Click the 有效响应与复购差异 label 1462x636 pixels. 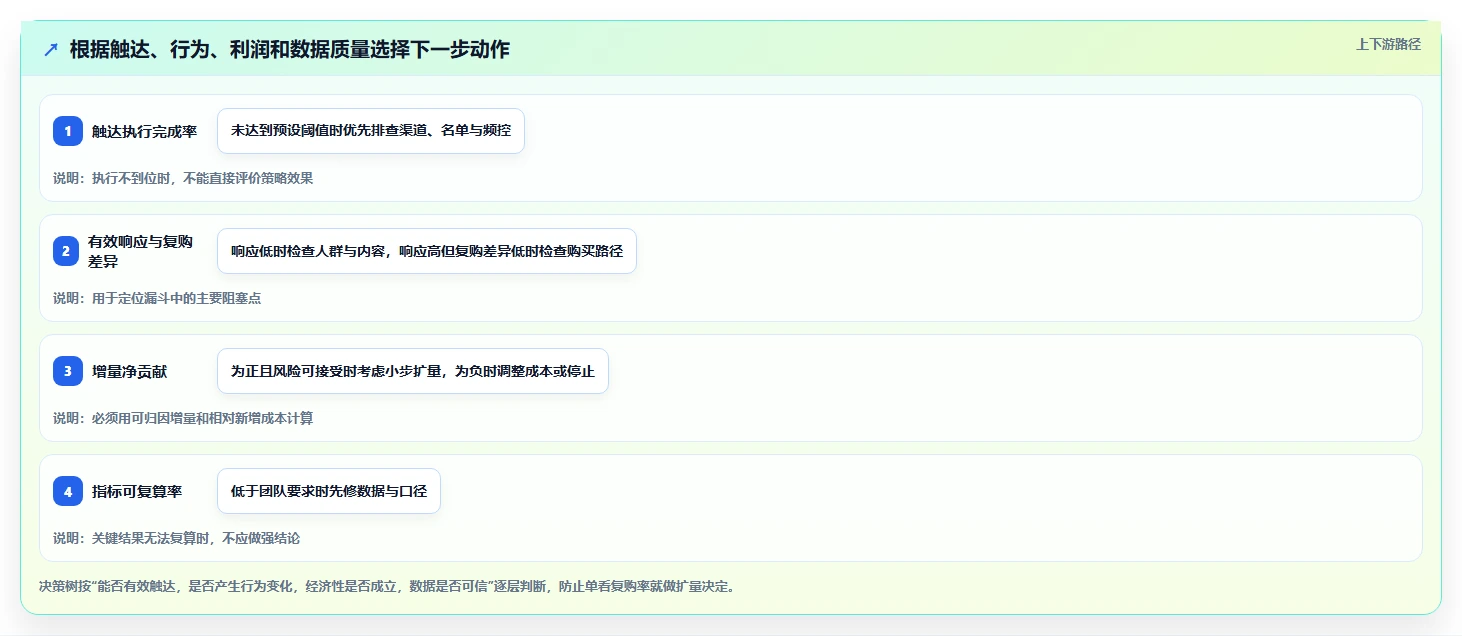tap(140, 251)
